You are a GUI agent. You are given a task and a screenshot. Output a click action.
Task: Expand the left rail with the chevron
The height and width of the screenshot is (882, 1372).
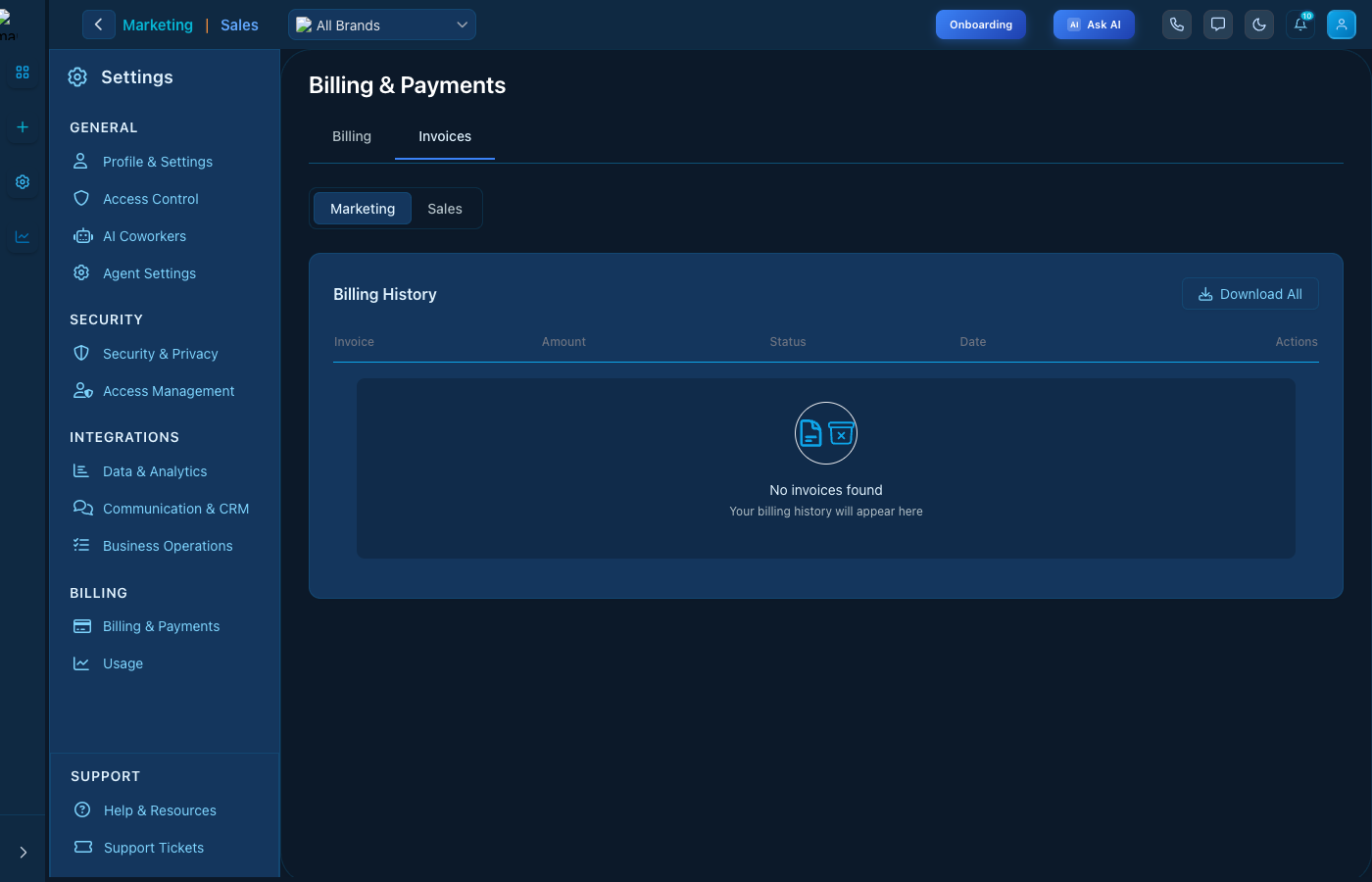coord(23,853)
